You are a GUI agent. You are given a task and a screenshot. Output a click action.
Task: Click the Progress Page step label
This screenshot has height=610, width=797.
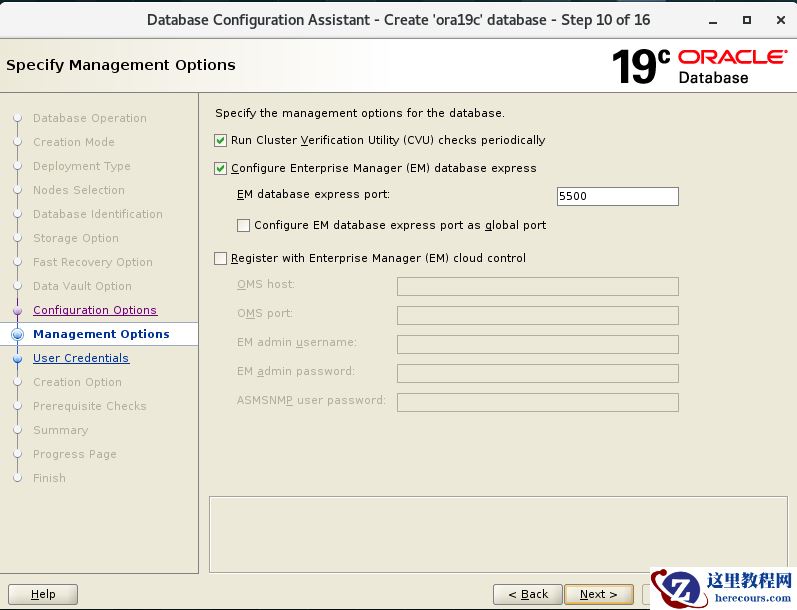point(75,454)
